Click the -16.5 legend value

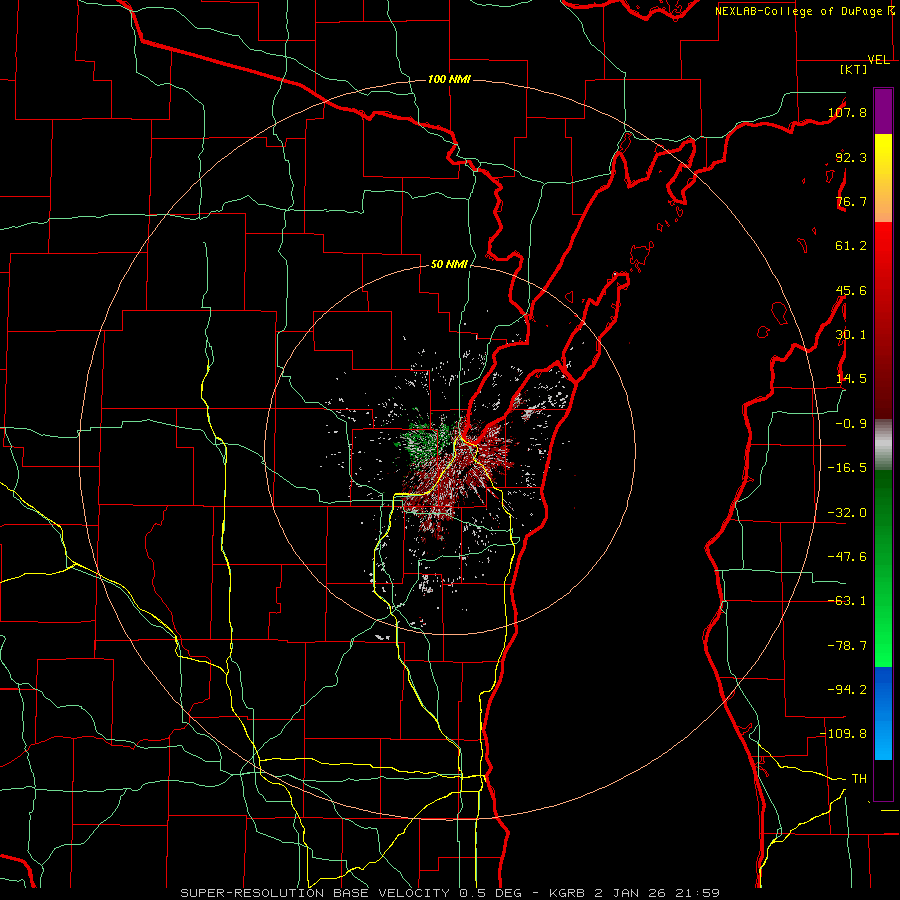pyautogui.click(x=847, y=468)
